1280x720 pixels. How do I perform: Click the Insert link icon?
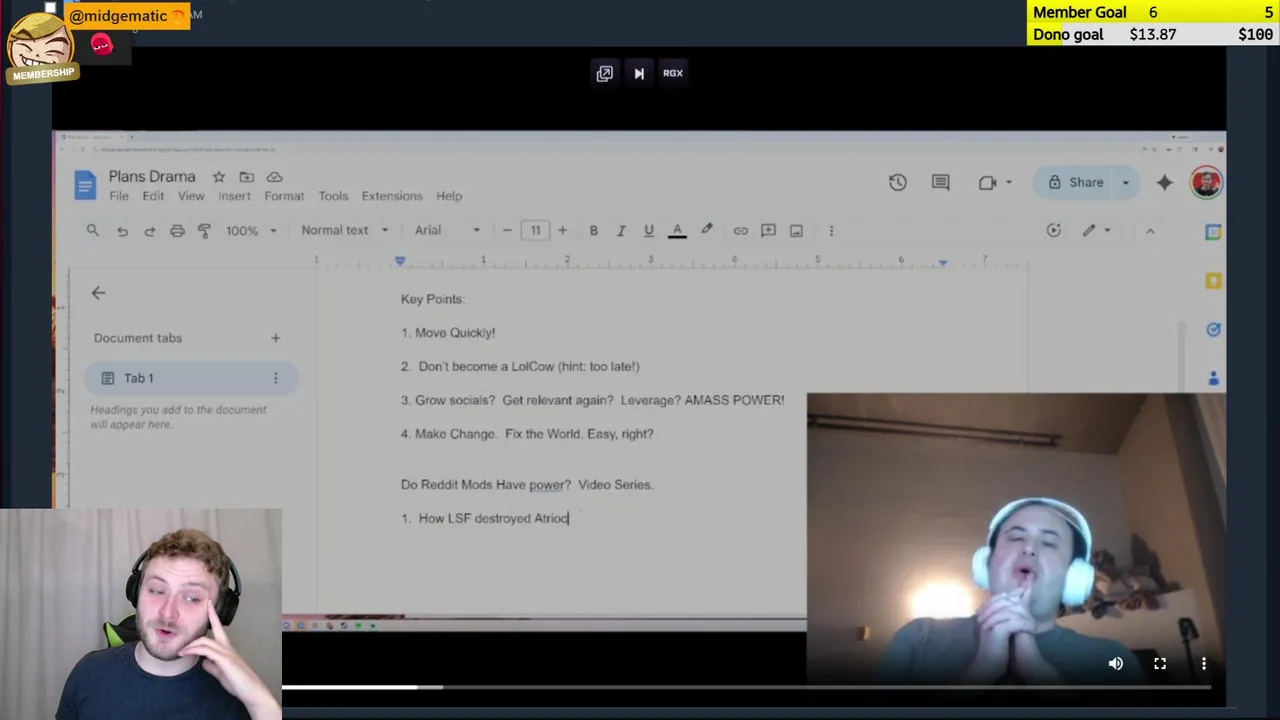[740, 230]
